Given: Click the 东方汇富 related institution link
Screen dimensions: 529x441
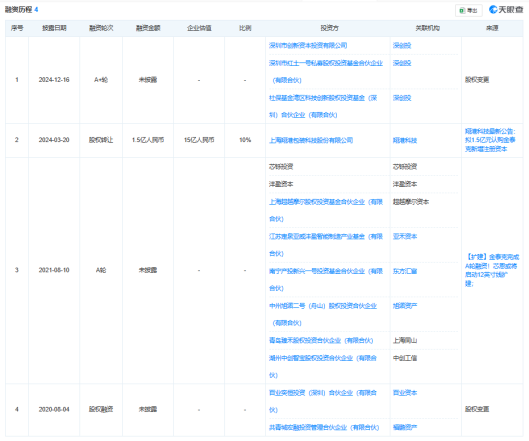Looking at the screenshot, I should [405, 271].
